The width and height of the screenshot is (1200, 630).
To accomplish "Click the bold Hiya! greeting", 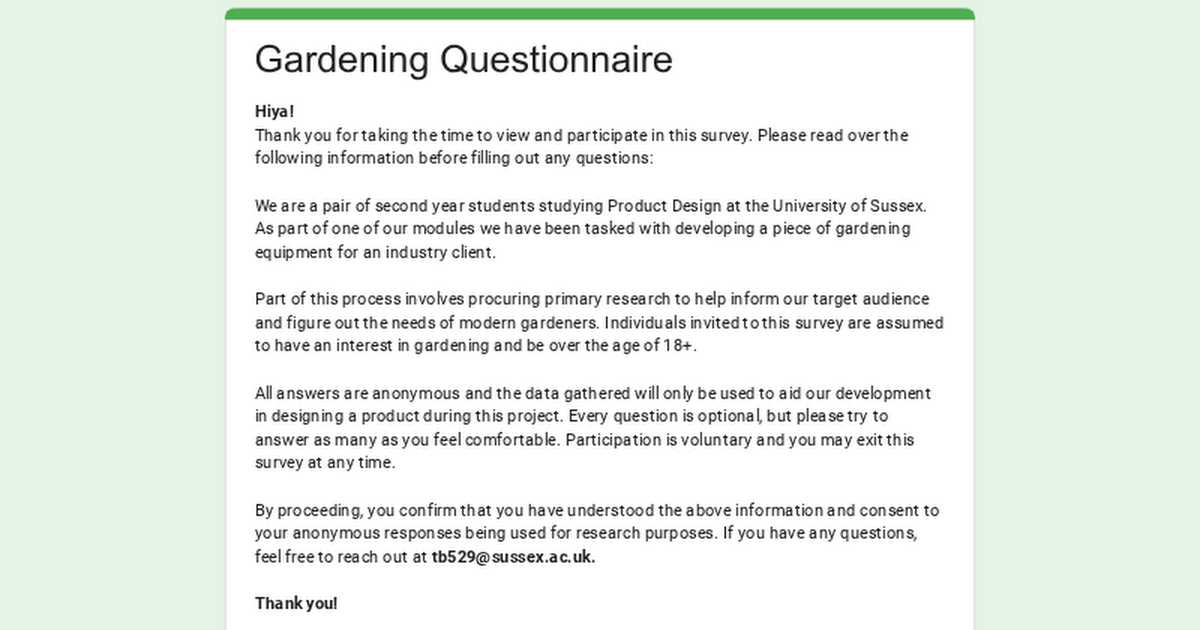I will tap(275, 111).
